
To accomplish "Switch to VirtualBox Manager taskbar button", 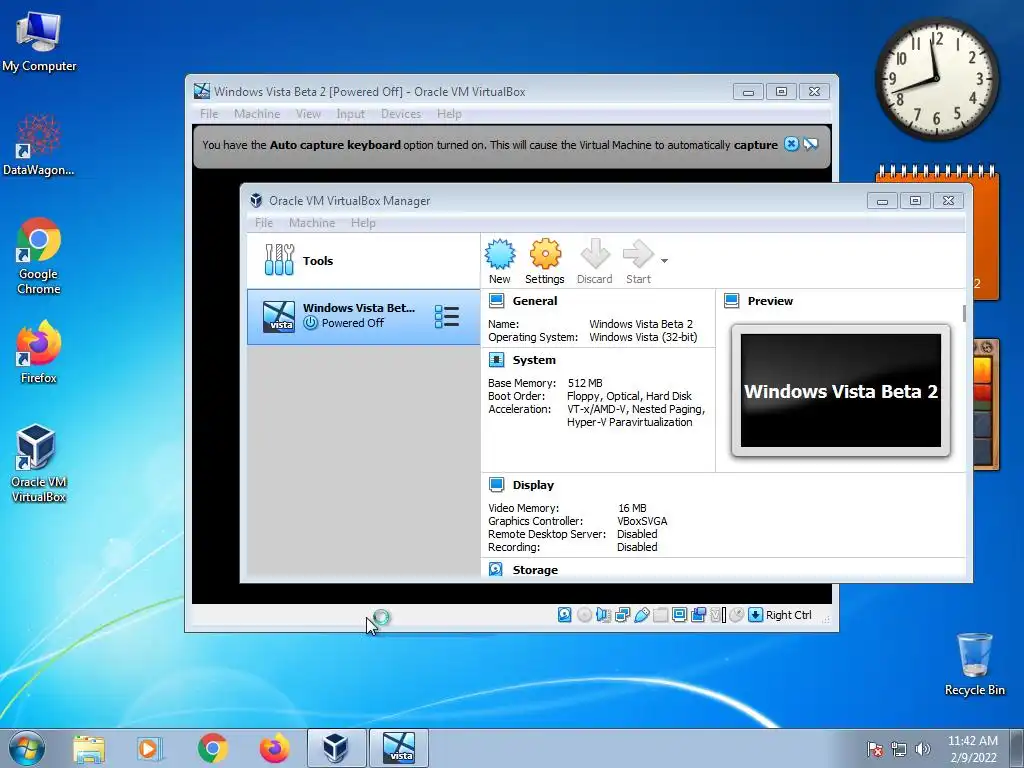I will [x=336, y=748].
